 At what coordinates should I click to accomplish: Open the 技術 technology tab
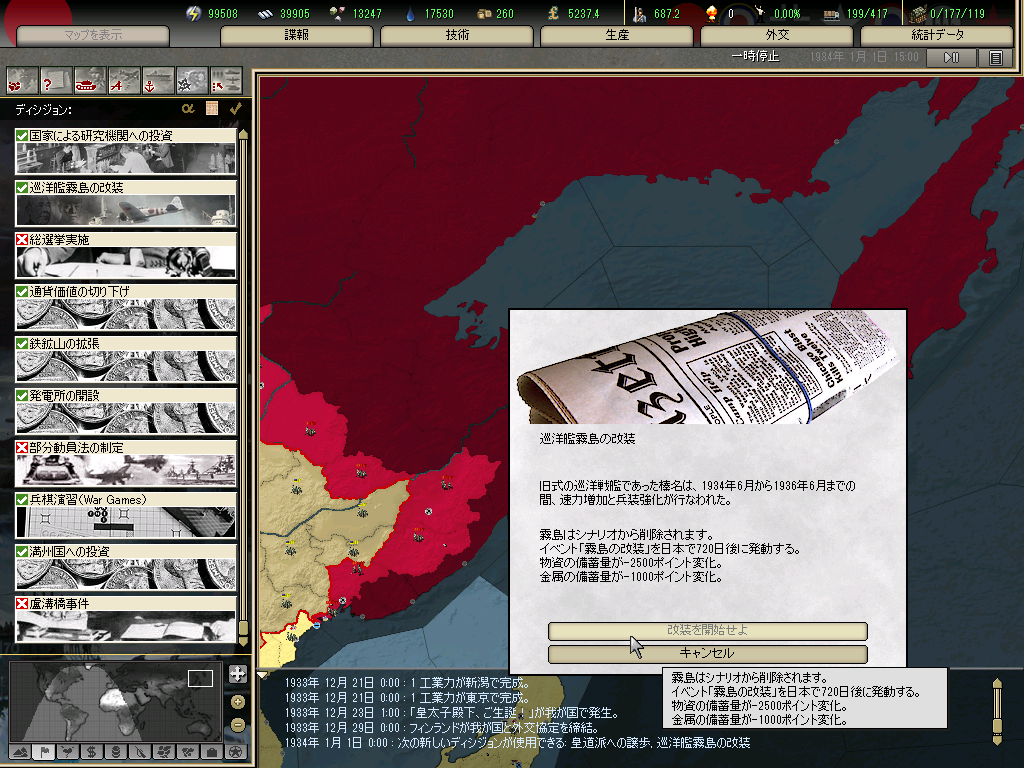pyautogui.click(x=457, y=35)
